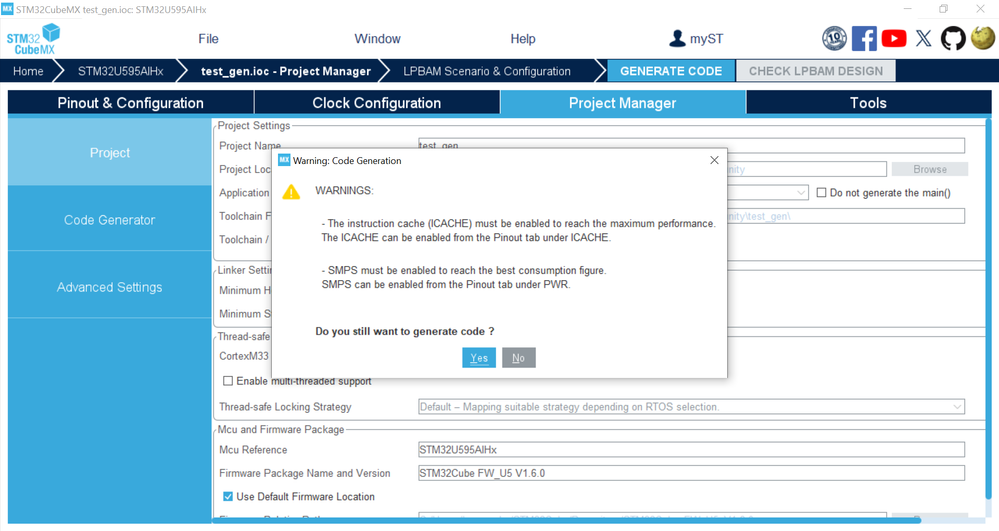
Task: Click the Project Location path field
Action: pos(806,169)
